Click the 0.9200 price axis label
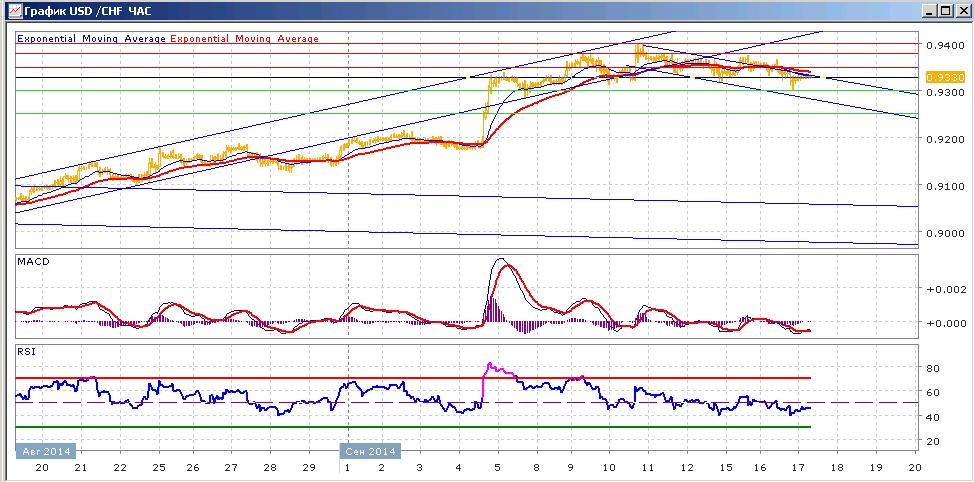This screenshot has height=482, width=974. 943,139
